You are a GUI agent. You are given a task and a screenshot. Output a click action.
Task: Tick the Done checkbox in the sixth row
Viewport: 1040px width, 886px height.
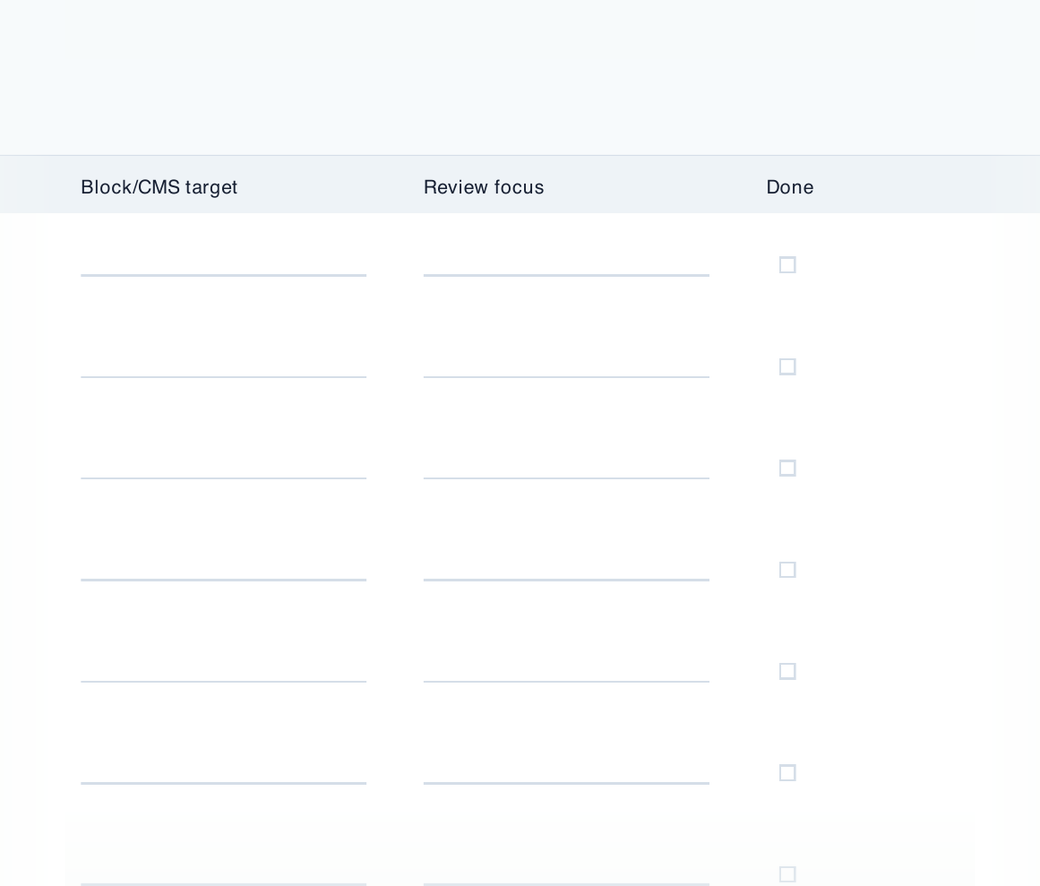tap(787, 773)
